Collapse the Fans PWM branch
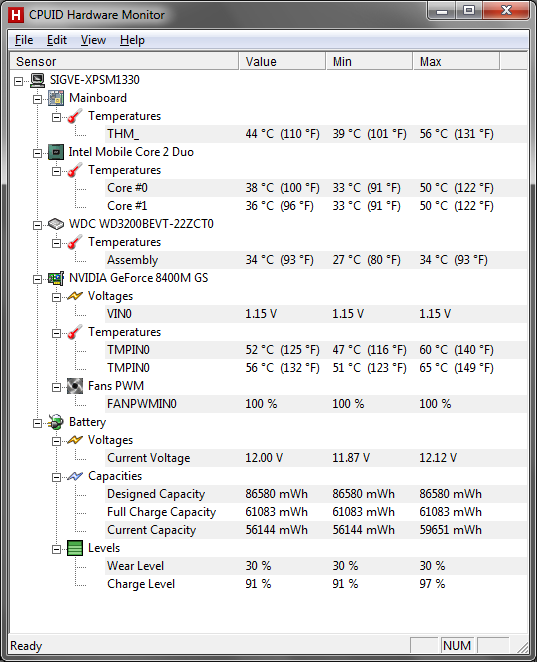This screenshot has width=538, height=665. tap(56, 387)
